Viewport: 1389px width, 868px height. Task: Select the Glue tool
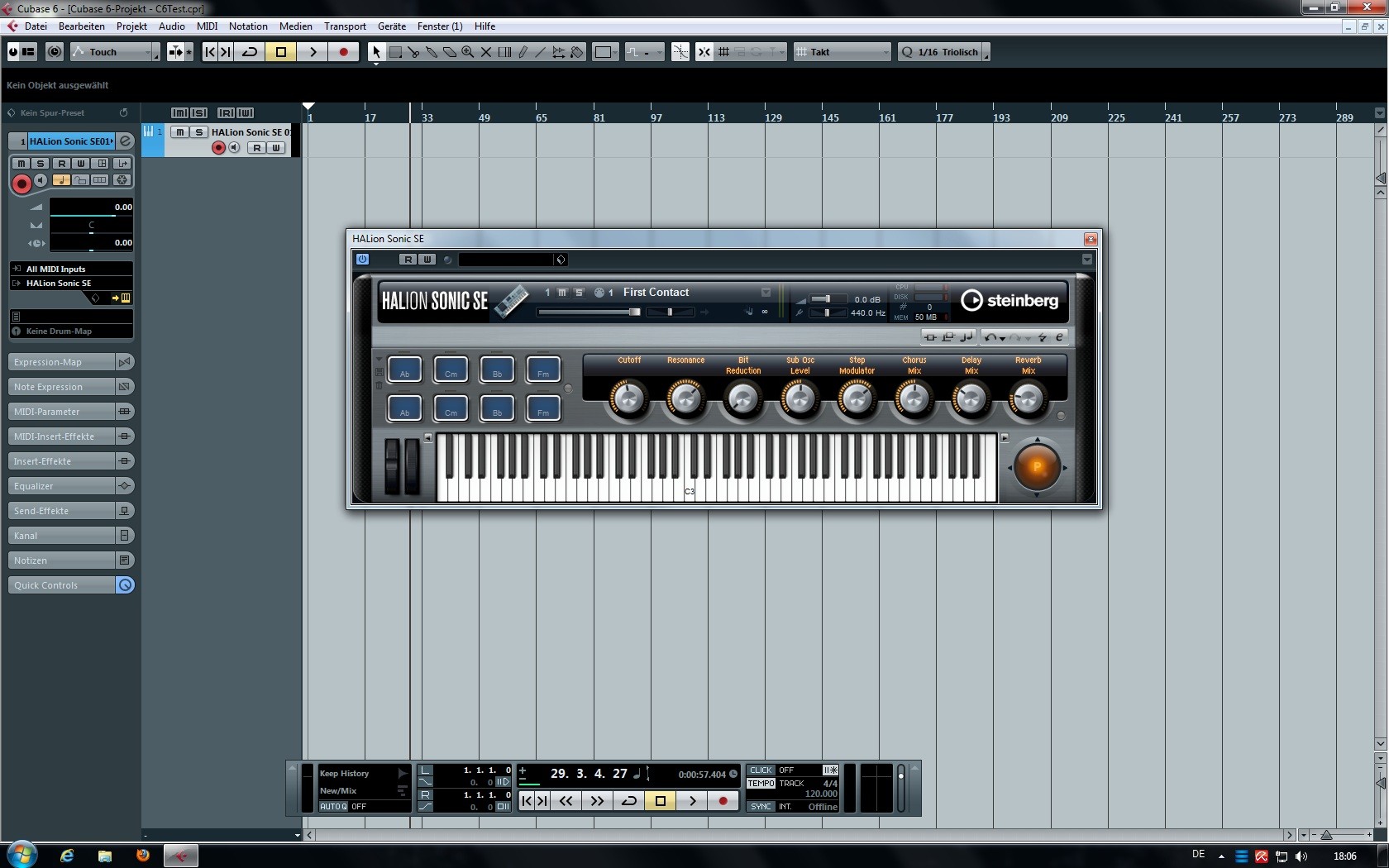point(432,52)
